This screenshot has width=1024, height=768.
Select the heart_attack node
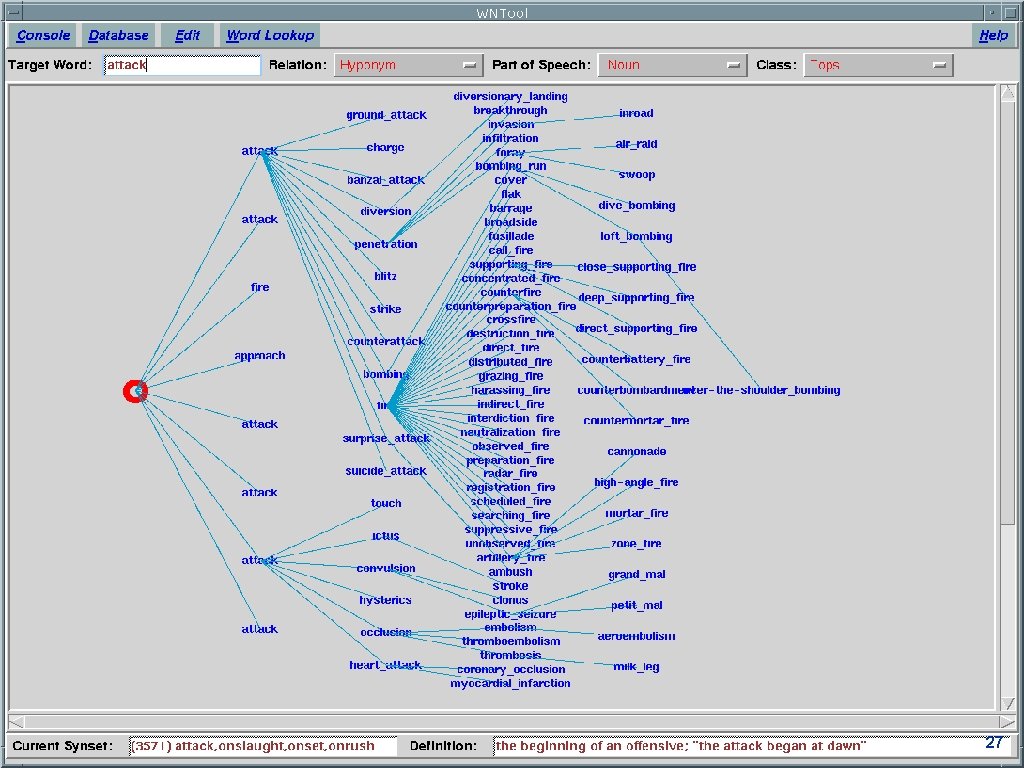point(385,665)
